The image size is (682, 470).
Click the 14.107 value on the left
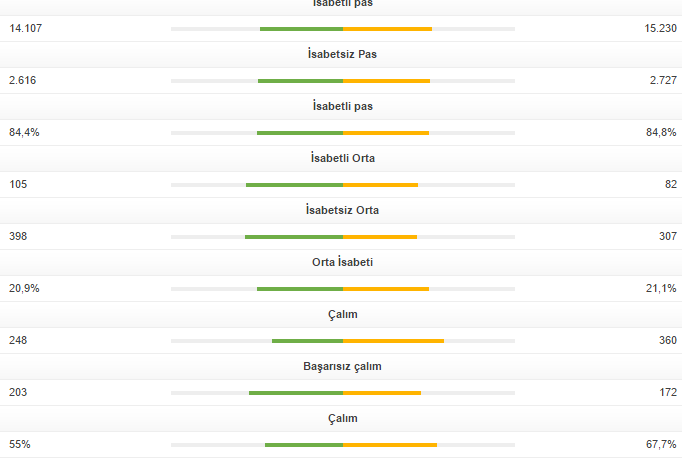click(x=26, y=28)
